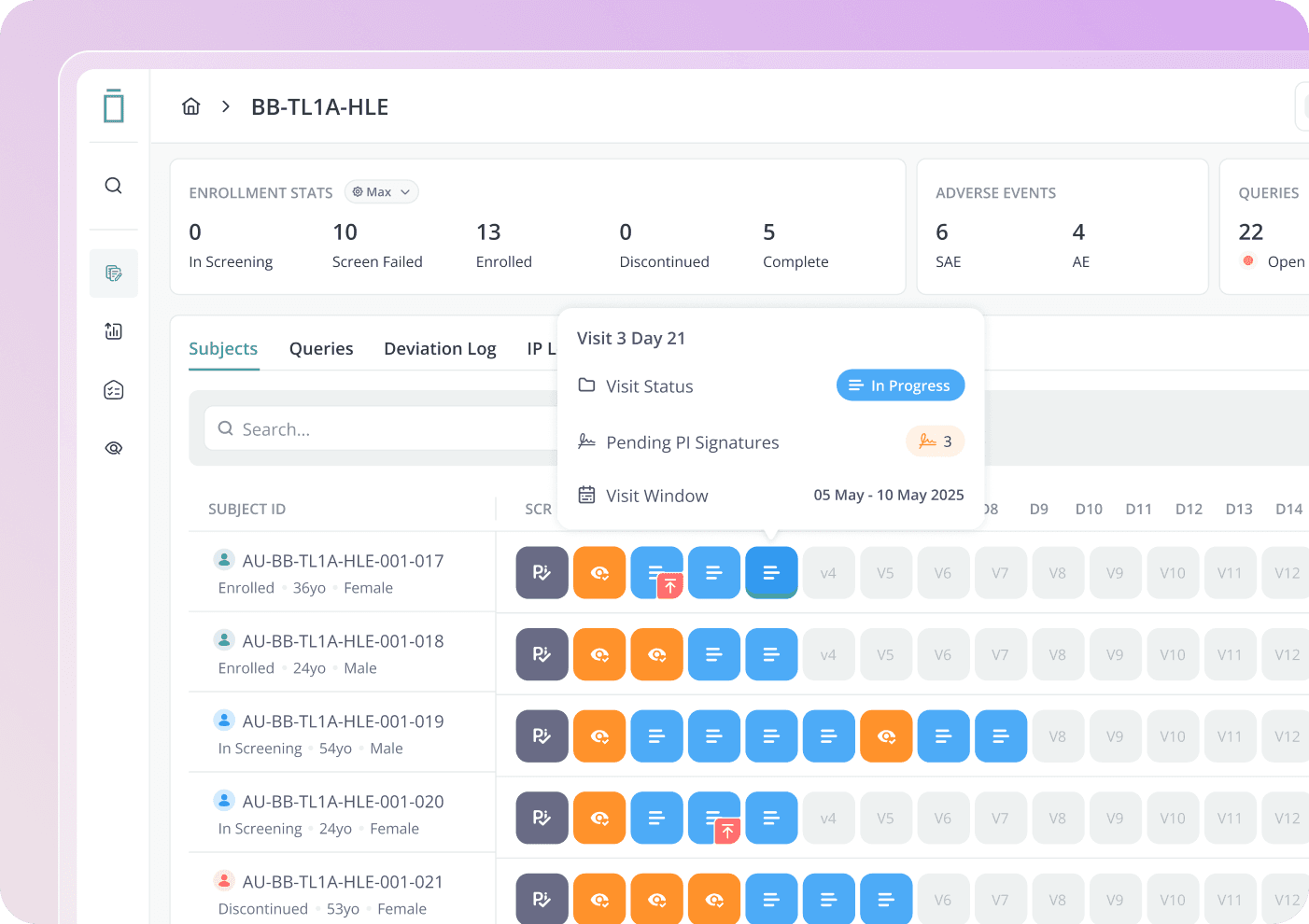Viewport: 1309px width, 924px height.
Task: Open the Max dropdown in Enrollment Stats
Action: [x=381, y=192]
